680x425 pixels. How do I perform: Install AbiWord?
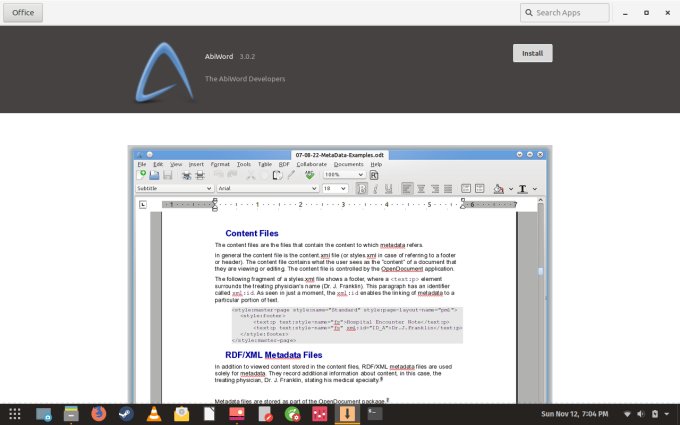pyautogui.click(x=532, y=53)
